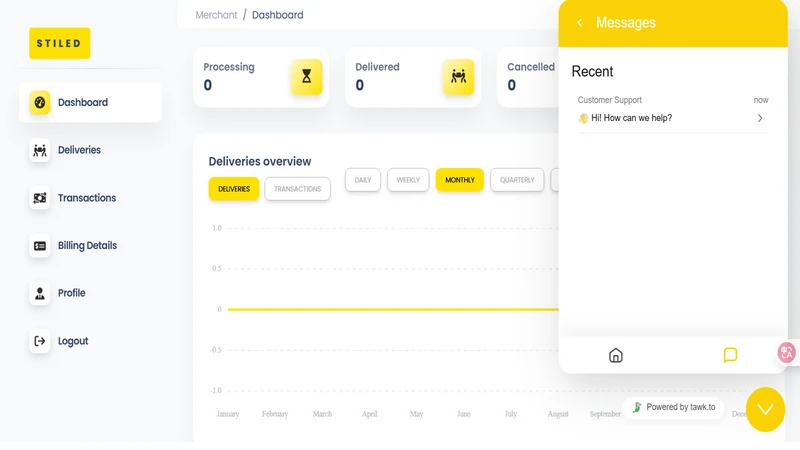800x450 pixels.
Task: Select the Quarterly period tab
Action: [x=517, y=180]
